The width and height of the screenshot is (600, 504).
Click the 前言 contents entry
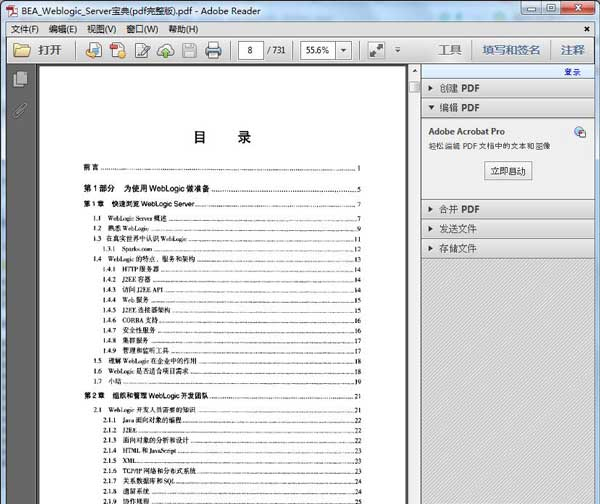click(222, 168)
